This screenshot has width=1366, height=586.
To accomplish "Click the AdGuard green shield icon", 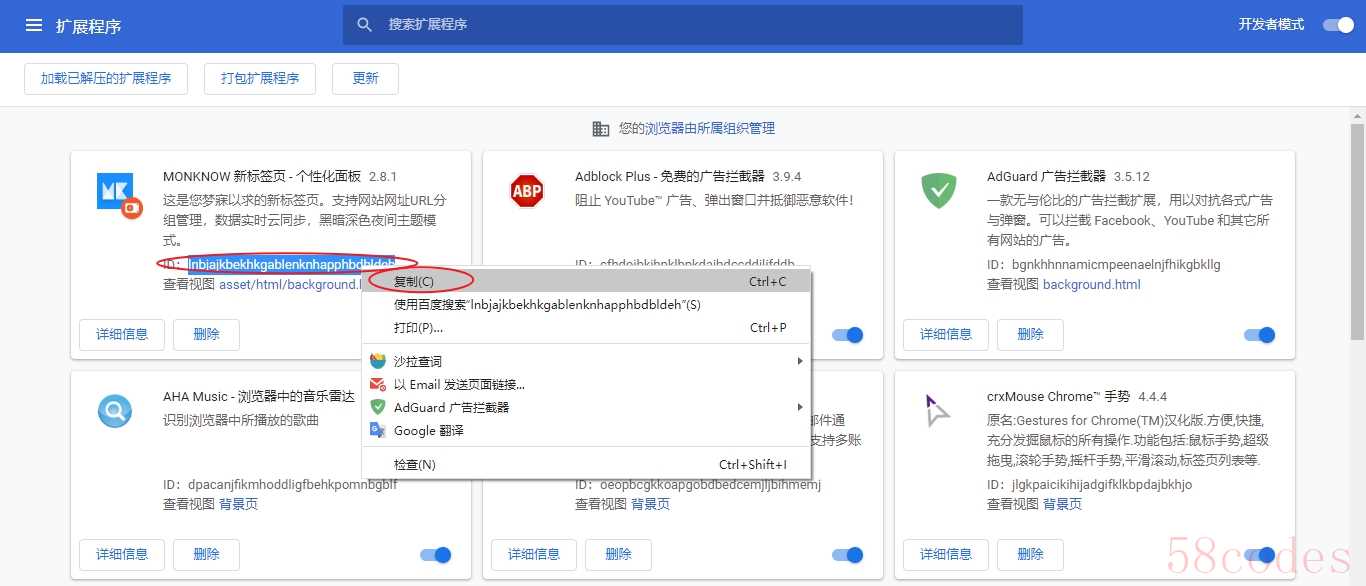I will (938, 190).
